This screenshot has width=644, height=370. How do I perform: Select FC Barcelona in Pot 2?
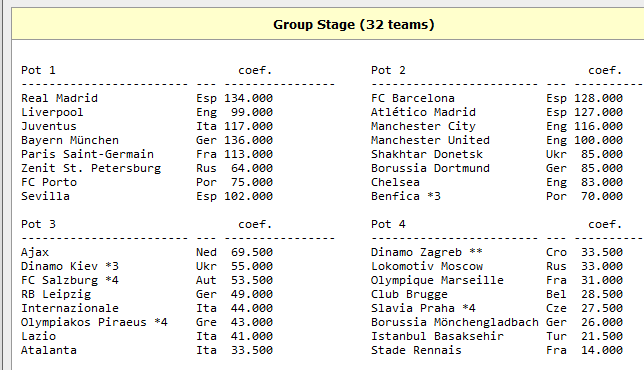click(x=413, y=98)
